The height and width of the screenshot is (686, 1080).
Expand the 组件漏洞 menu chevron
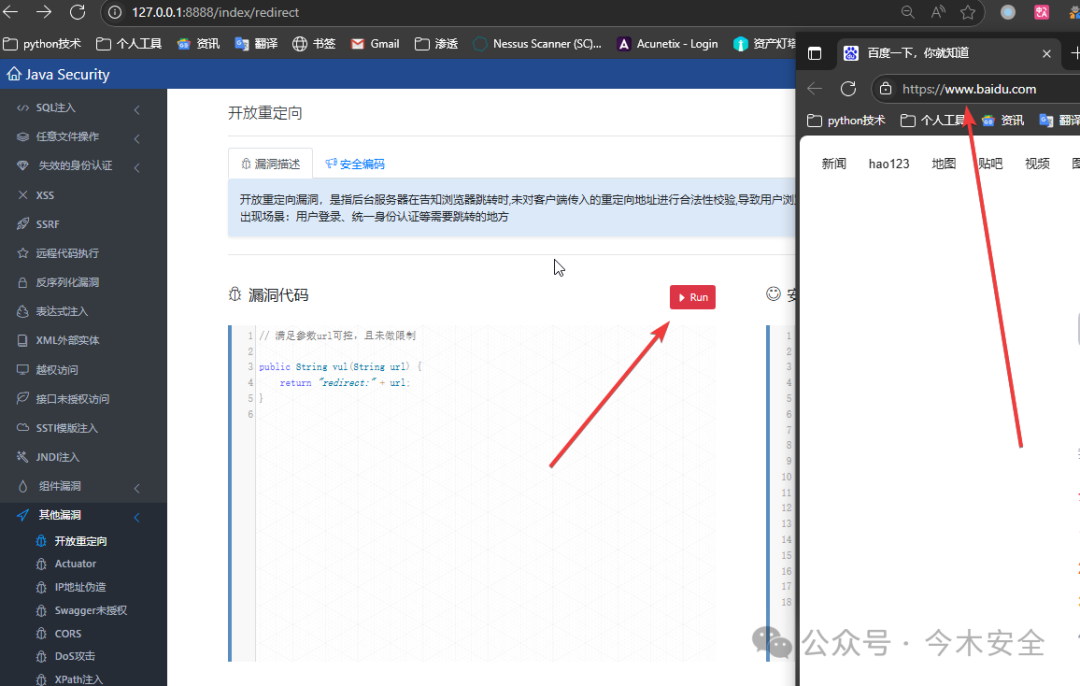137,488
